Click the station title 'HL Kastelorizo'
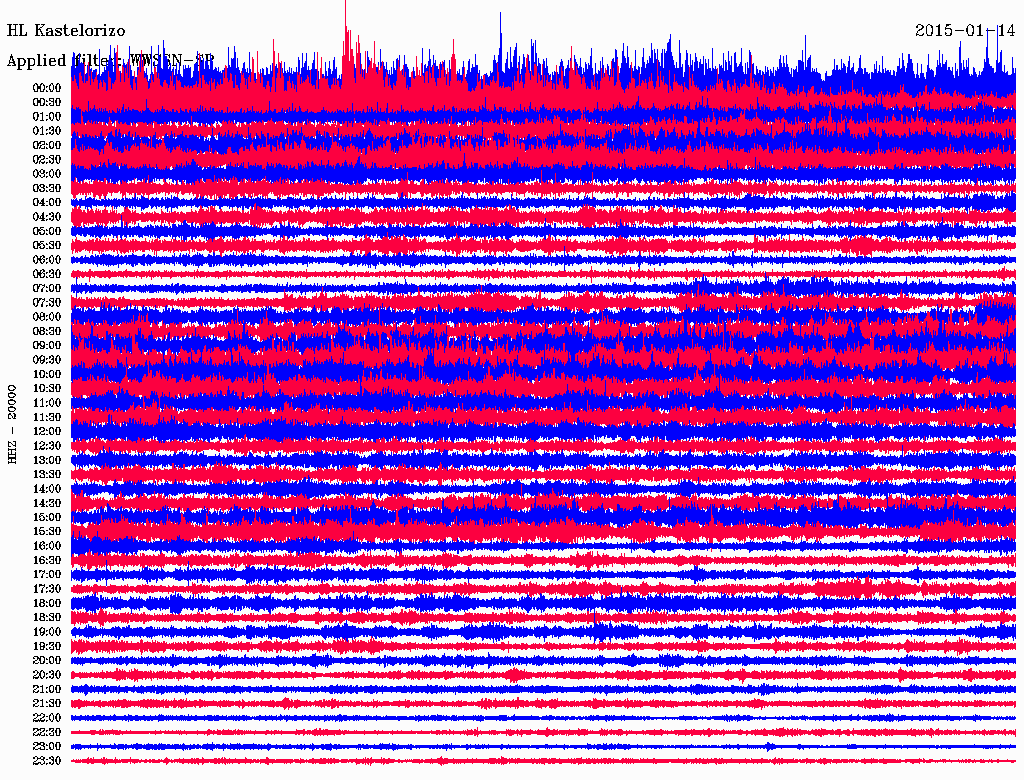 (x=66, y=31)
